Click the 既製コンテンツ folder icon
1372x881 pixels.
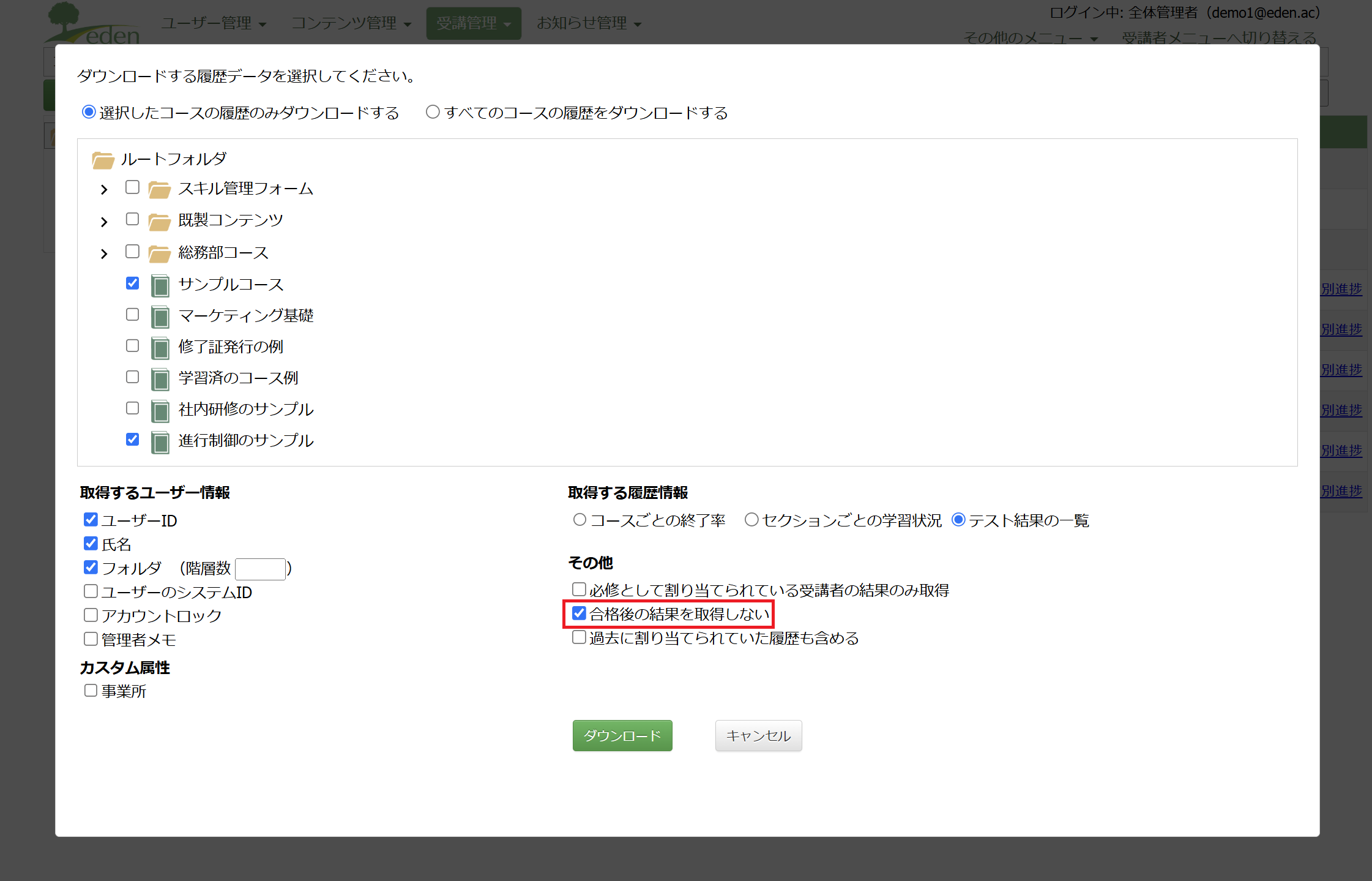click(x=159, y=222)
